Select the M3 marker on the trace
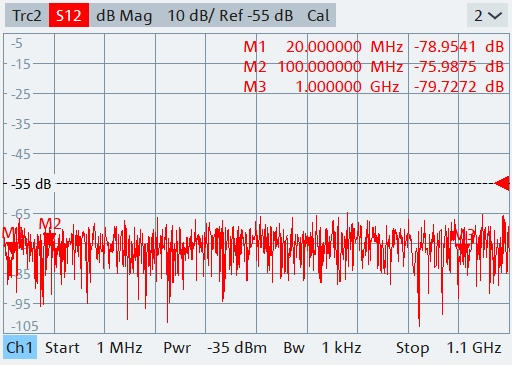Image resolution: width=512 pixels, height=365 pixels. pos(464,241)
